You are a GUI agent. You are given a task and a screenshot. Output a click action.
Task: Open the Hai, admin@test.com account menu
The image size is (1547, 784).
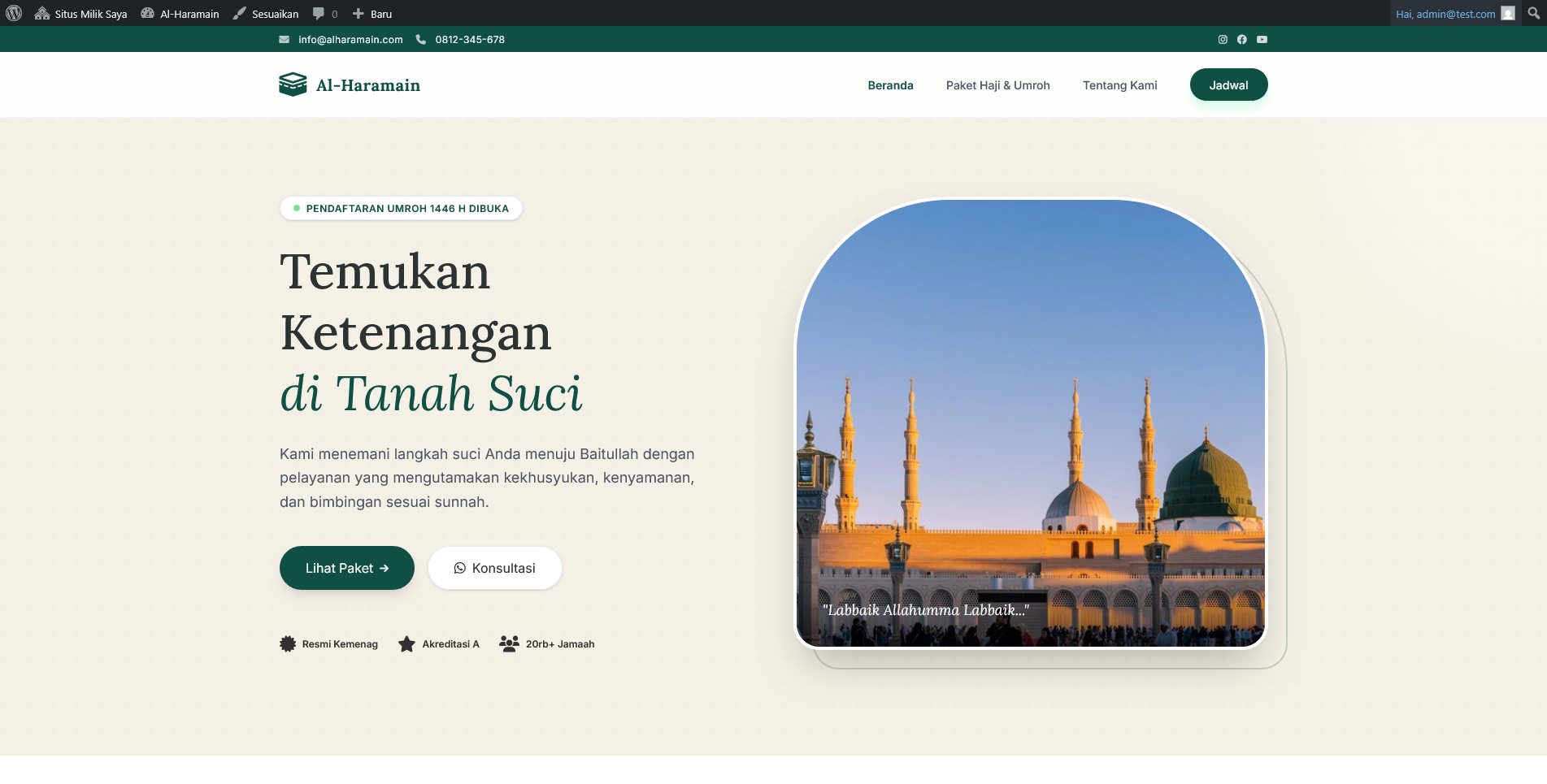pos(1454,14)
